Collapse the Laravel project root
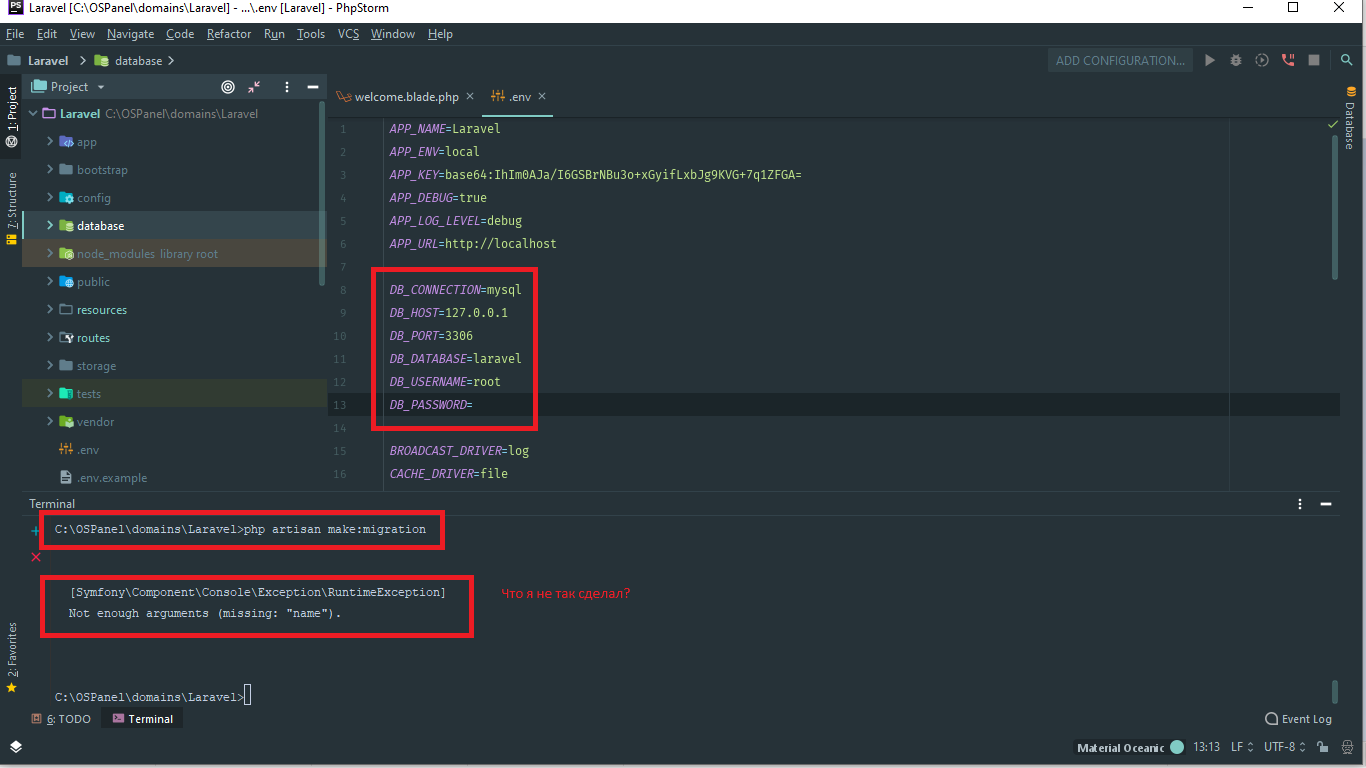This screenshot has width=1366, height=768. click(33, 114)
